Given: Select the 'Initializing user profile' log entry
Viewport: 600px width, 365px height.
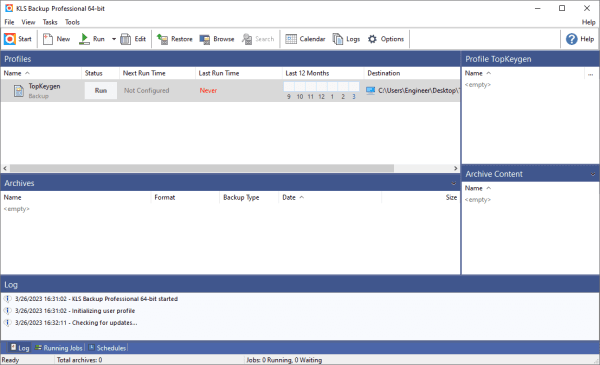Looking at the screenshot, I should click(x=75, y=311).
